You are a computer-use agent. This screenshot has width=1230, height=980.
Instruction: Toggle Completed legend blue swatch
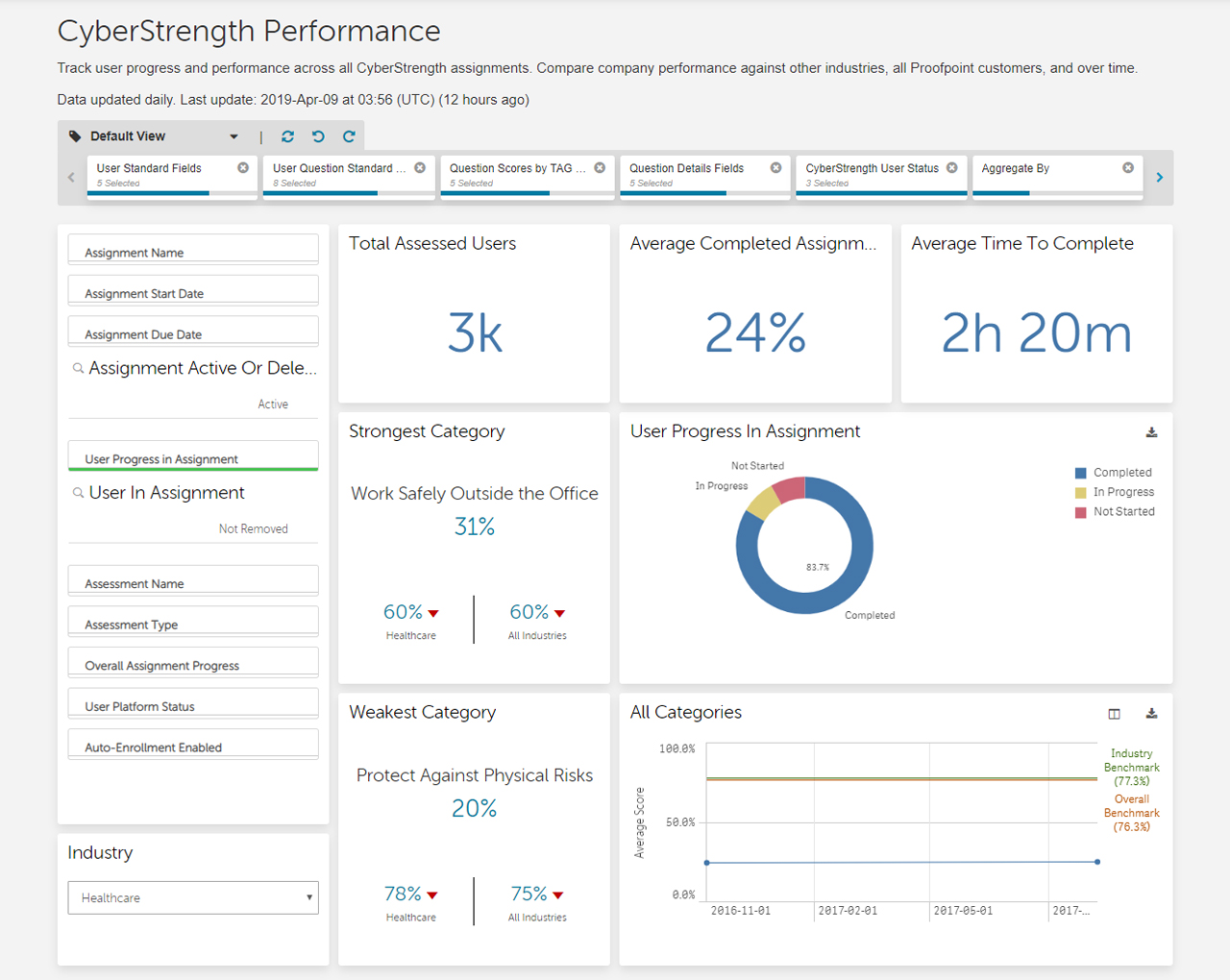(1080, 473)
